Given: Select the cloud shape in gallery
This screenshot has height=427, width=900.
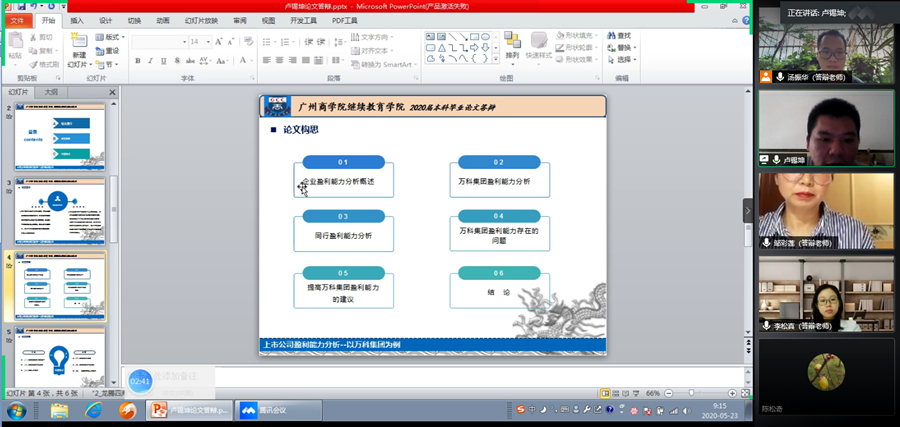Looking at the screenshot, I should tap(430, 59).
